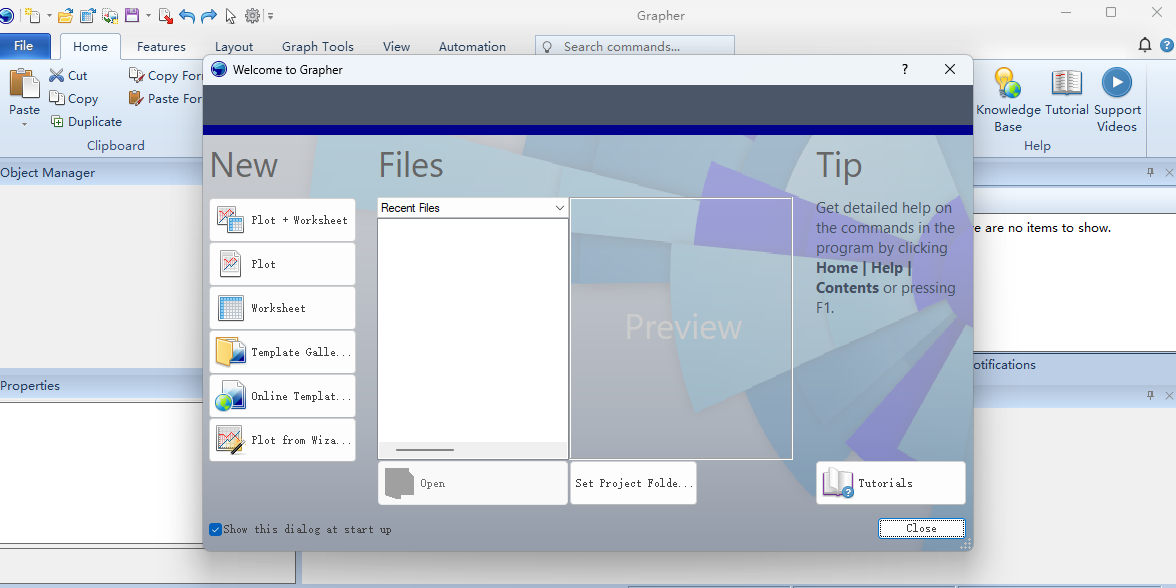Image resolution: width=1176 pixels, height=588 pixels.
Task: Click the Open file folder icon
Action: 65,15
